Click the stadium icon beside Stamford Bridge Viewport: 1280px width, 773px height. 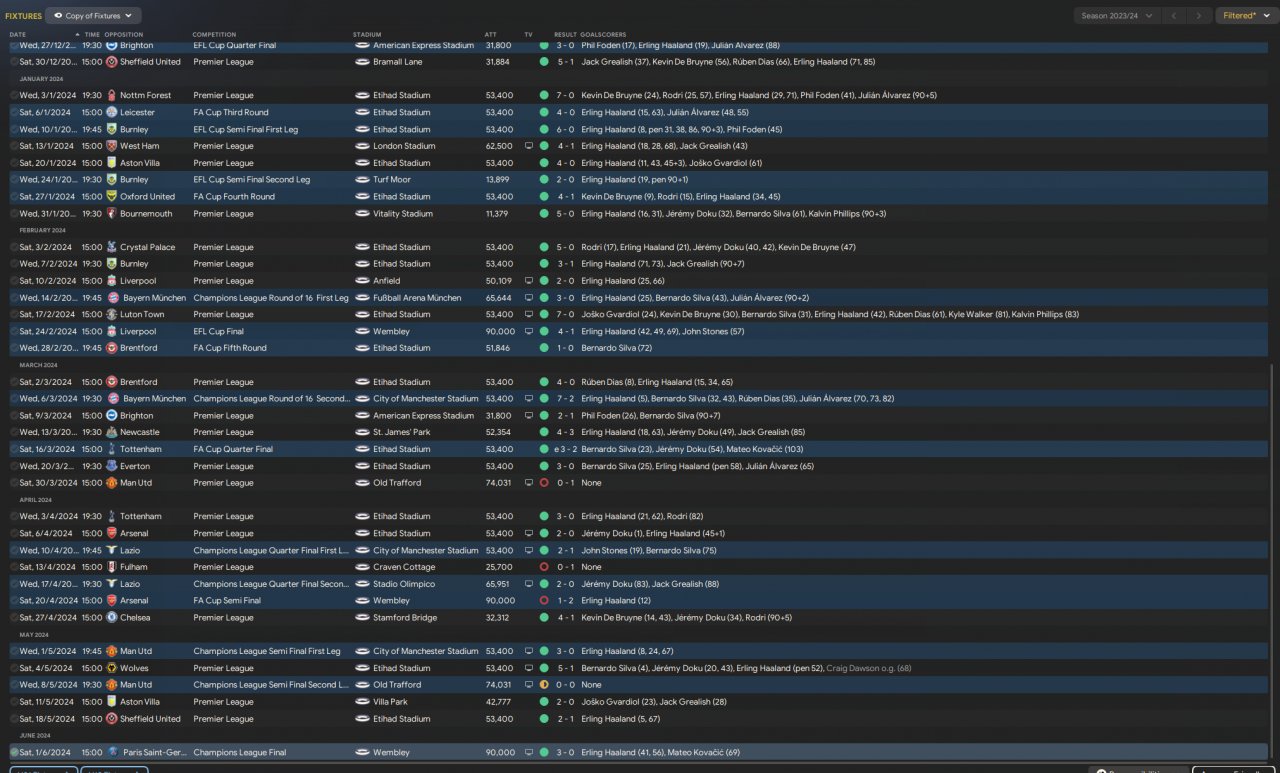(362, 618)
